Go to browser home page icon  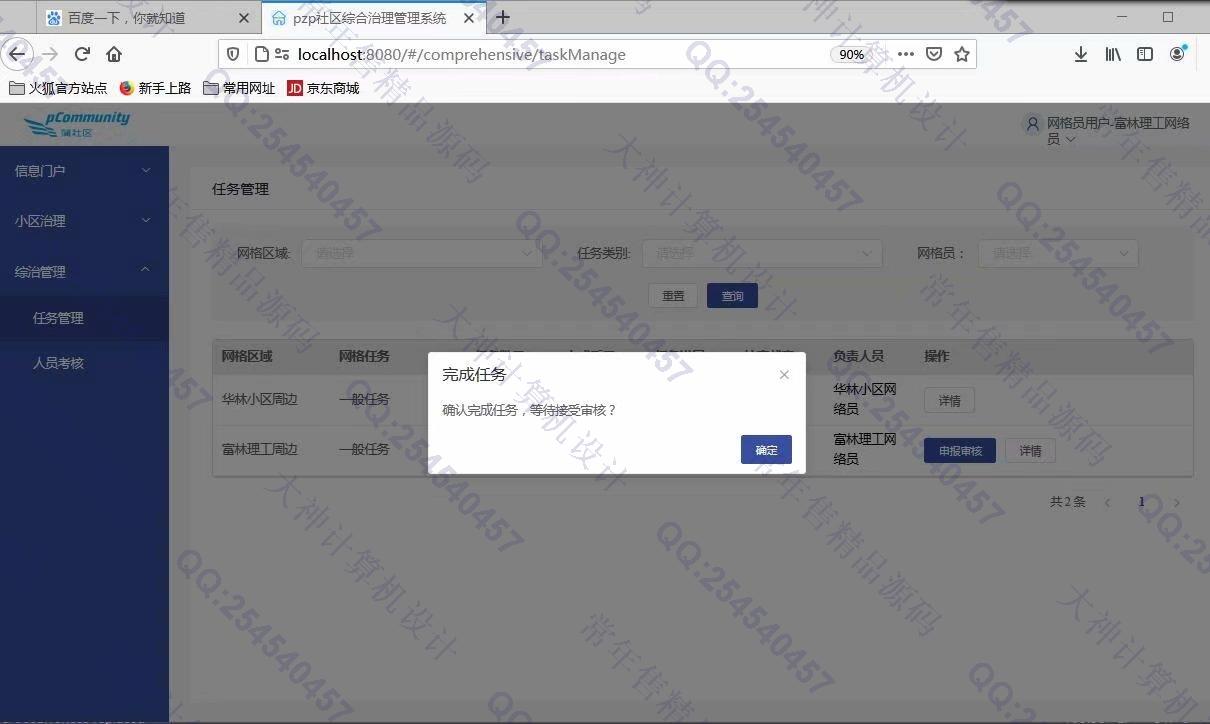(x=114, y=54)
